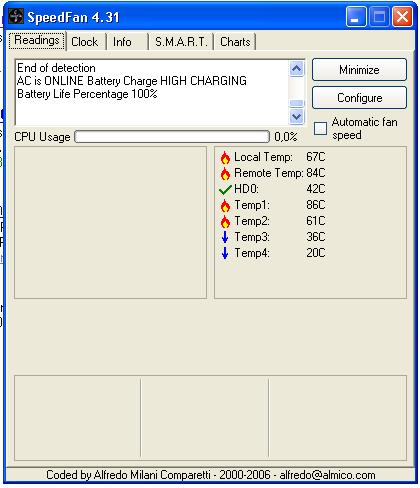Click the Temp4 value 20C
The height and width of the screenshot is (488, 420).
click(x=315, y=253)
